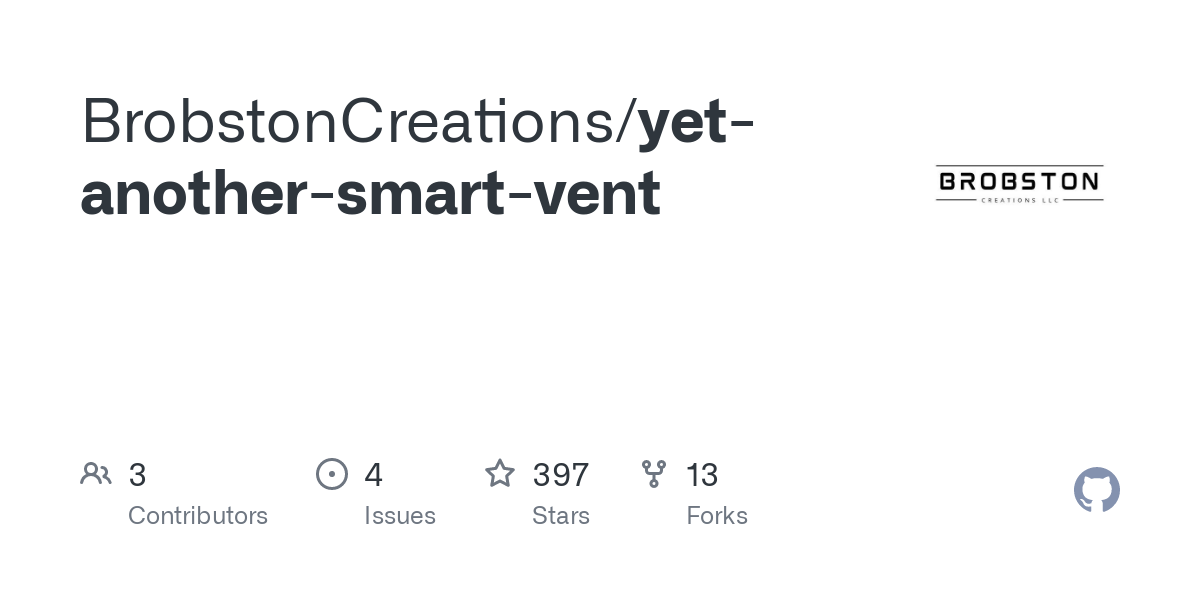Click the fork count 13
Viewport: 1200px width, 600px height.
point(702,475)
